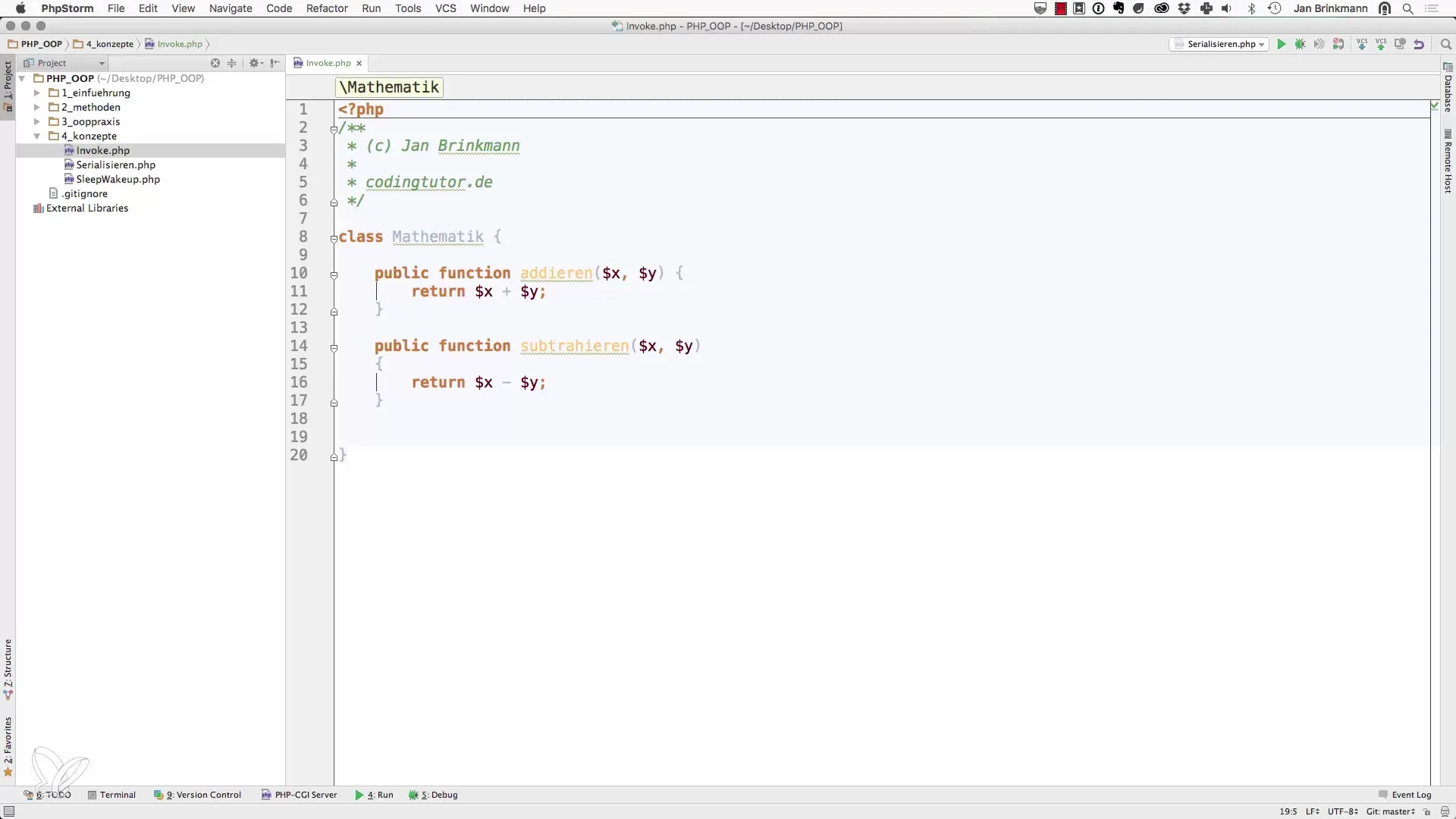Click Scroll from Source target icon
This screenshot has height=819, width=1456.
pos(215,63)
